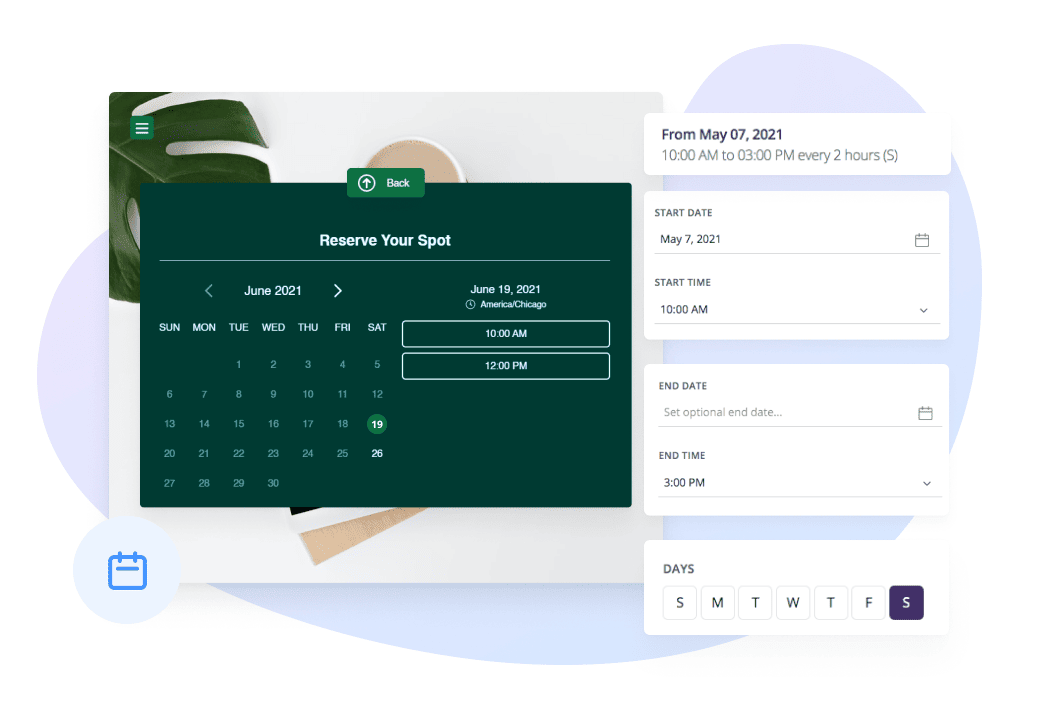
Task: Click the previous month arrow
Action: point(209,291)
